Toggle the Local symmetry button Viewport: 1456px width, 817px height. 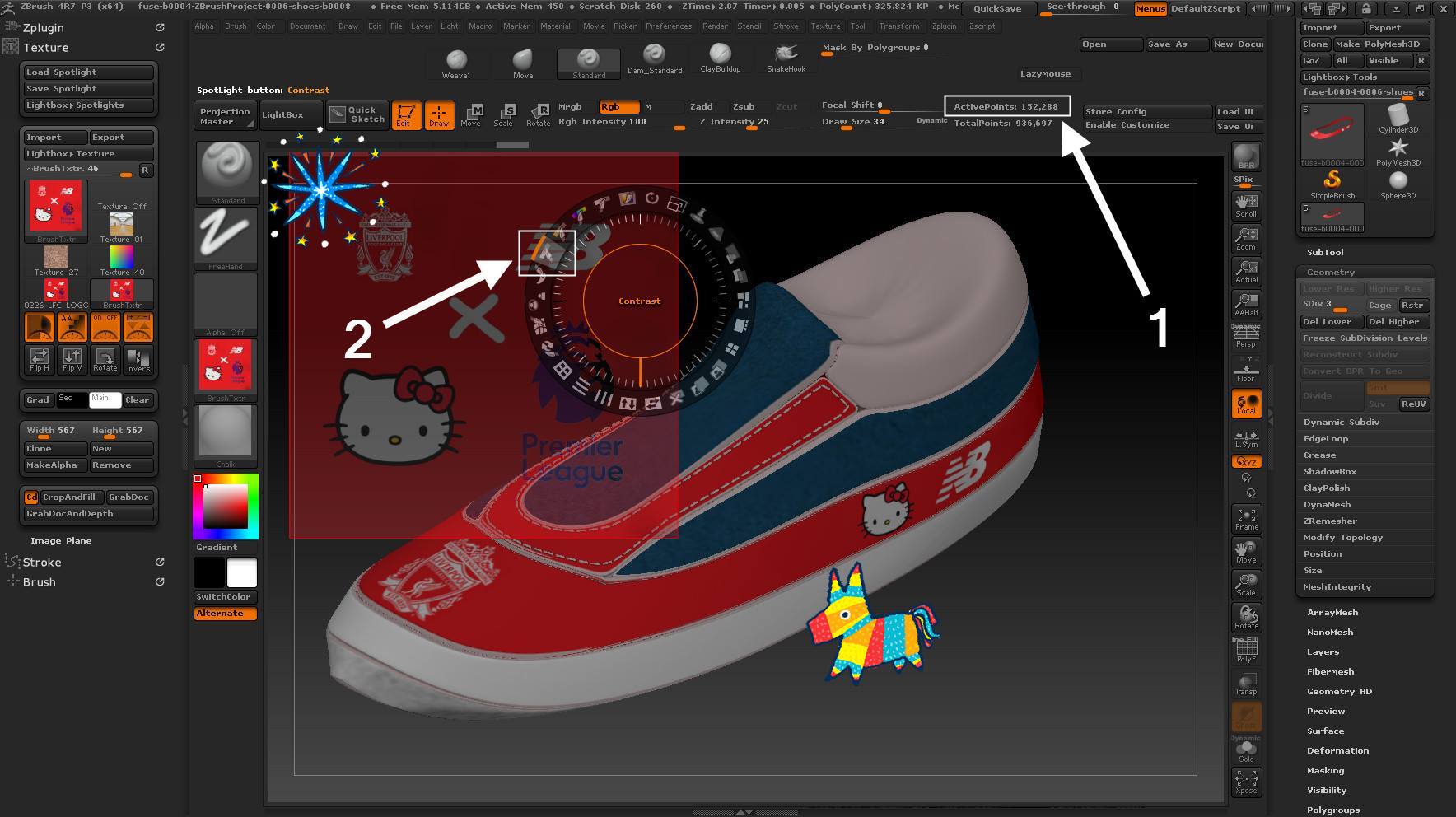1246,404
